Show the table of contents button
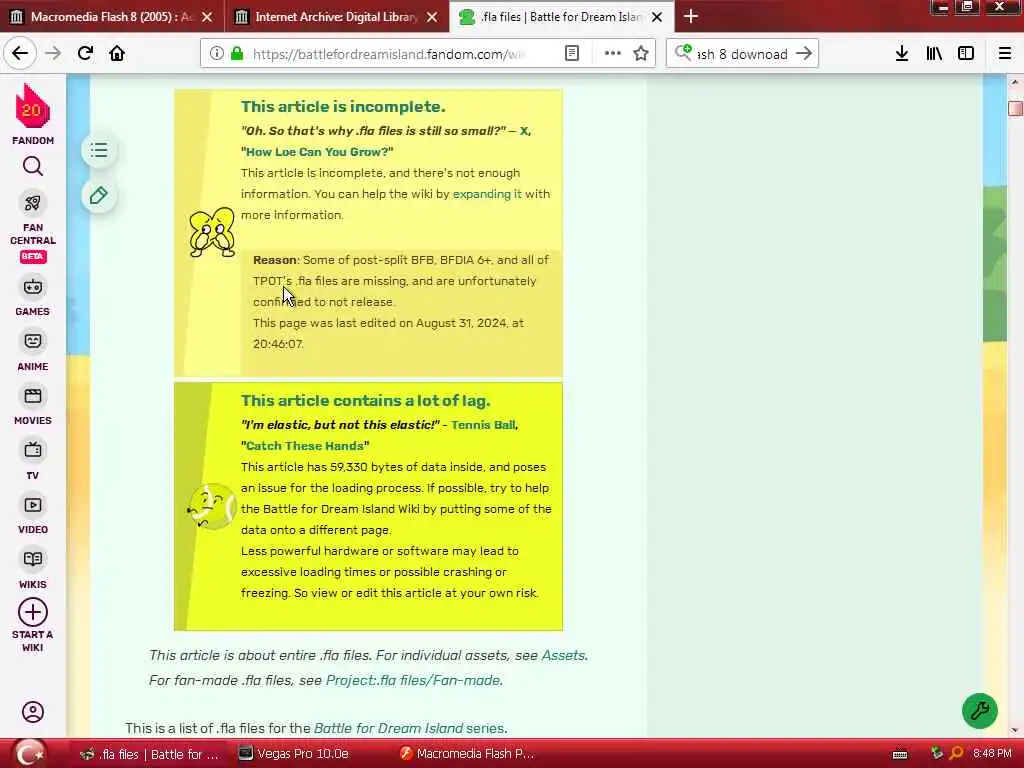Screen dimensions: 1024x768 point(99,151)
